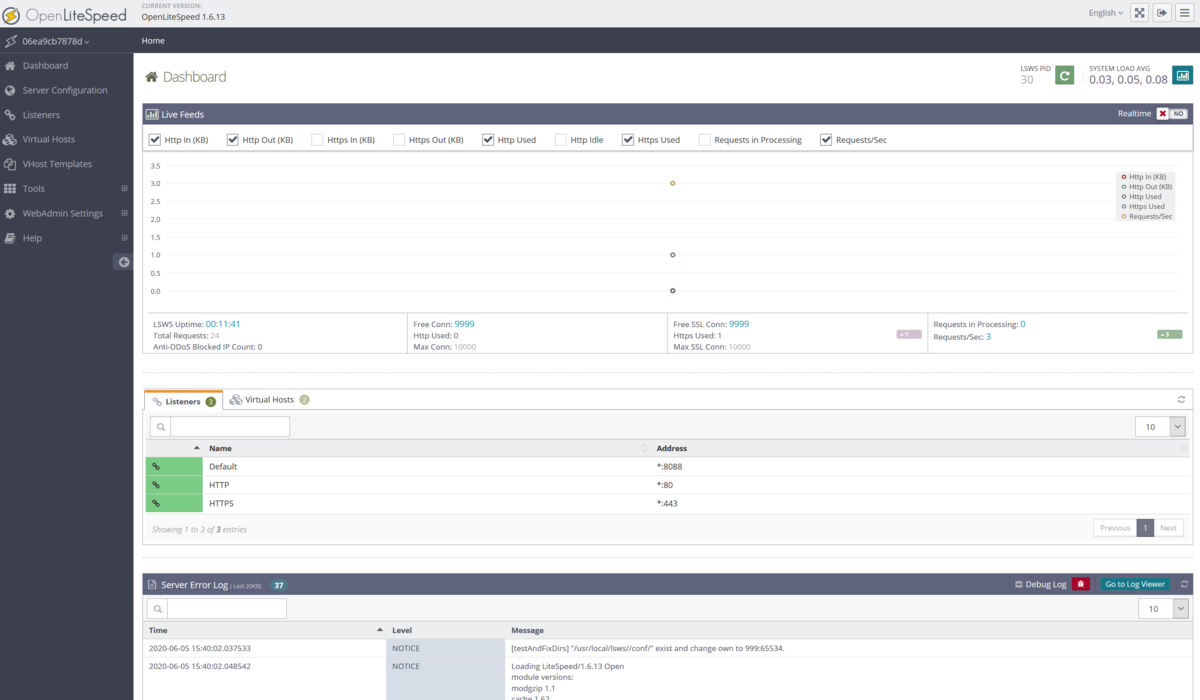Open the hamburger menu icon
This screenshot has height=700, width=1200.
[x=1184, y=13]
